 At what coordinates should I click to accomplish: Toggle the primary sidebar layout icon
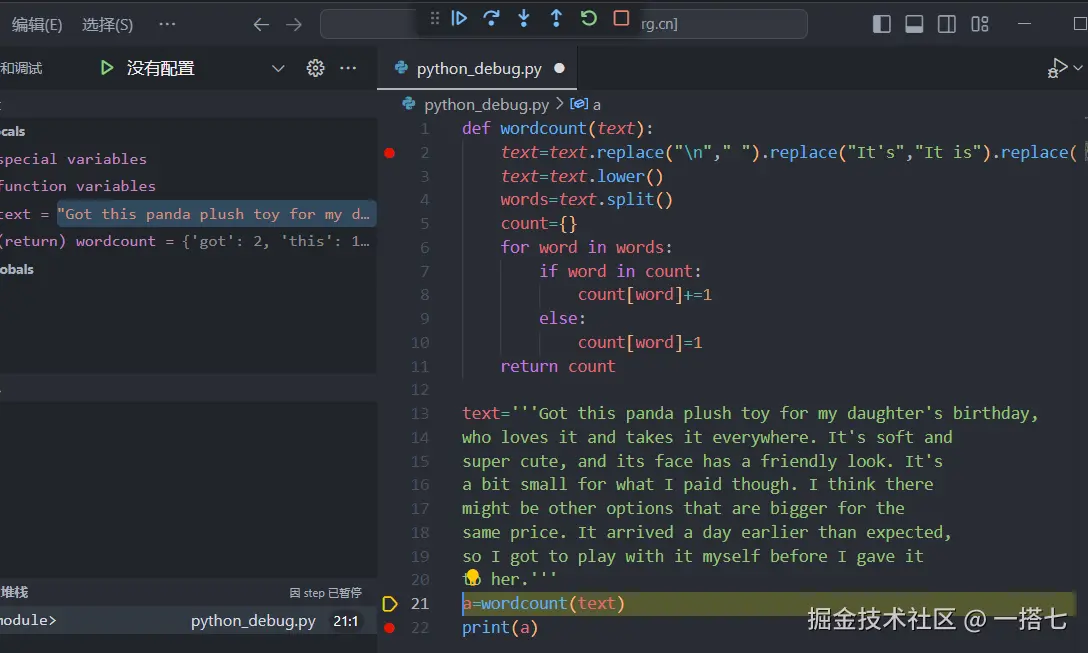click(881, 24)
